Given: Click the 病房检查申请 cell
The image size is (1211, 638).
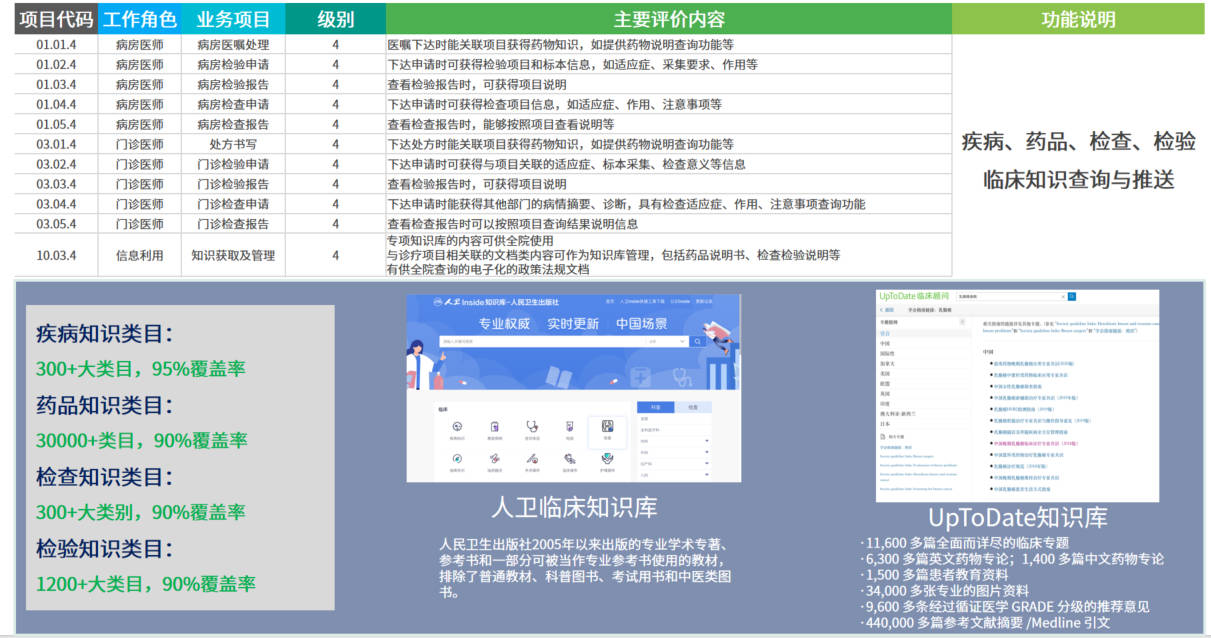Looking at the screenshot, I should coord(233,105).
